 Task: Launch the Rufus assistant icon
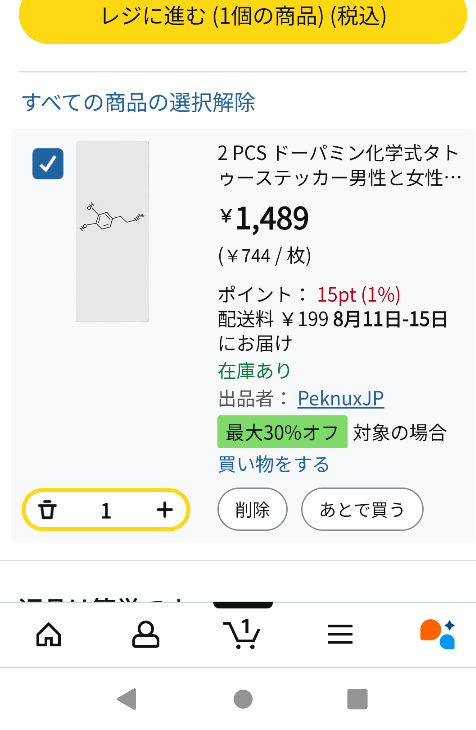(437, 634)
